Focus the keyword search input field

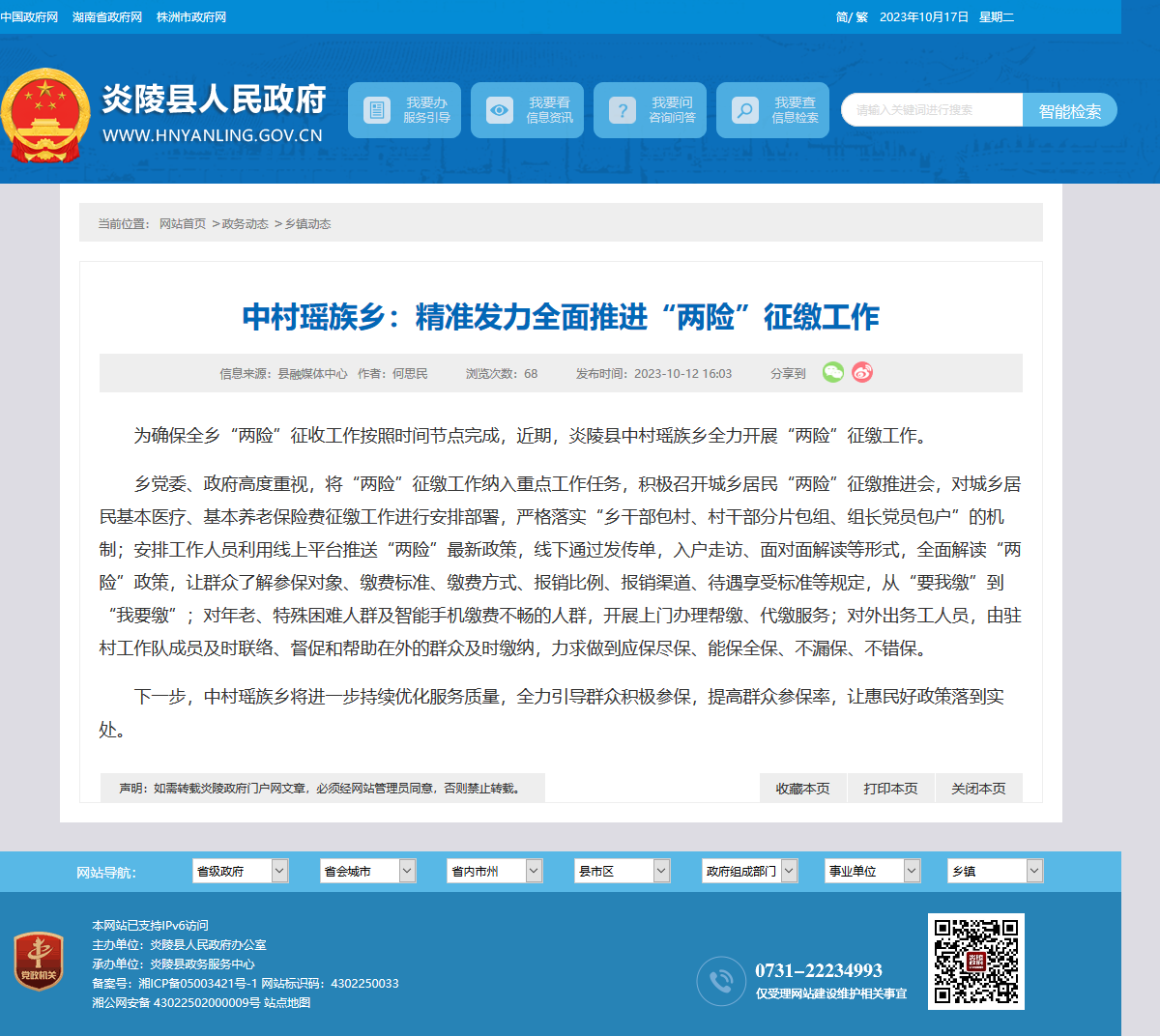[932, 110]
